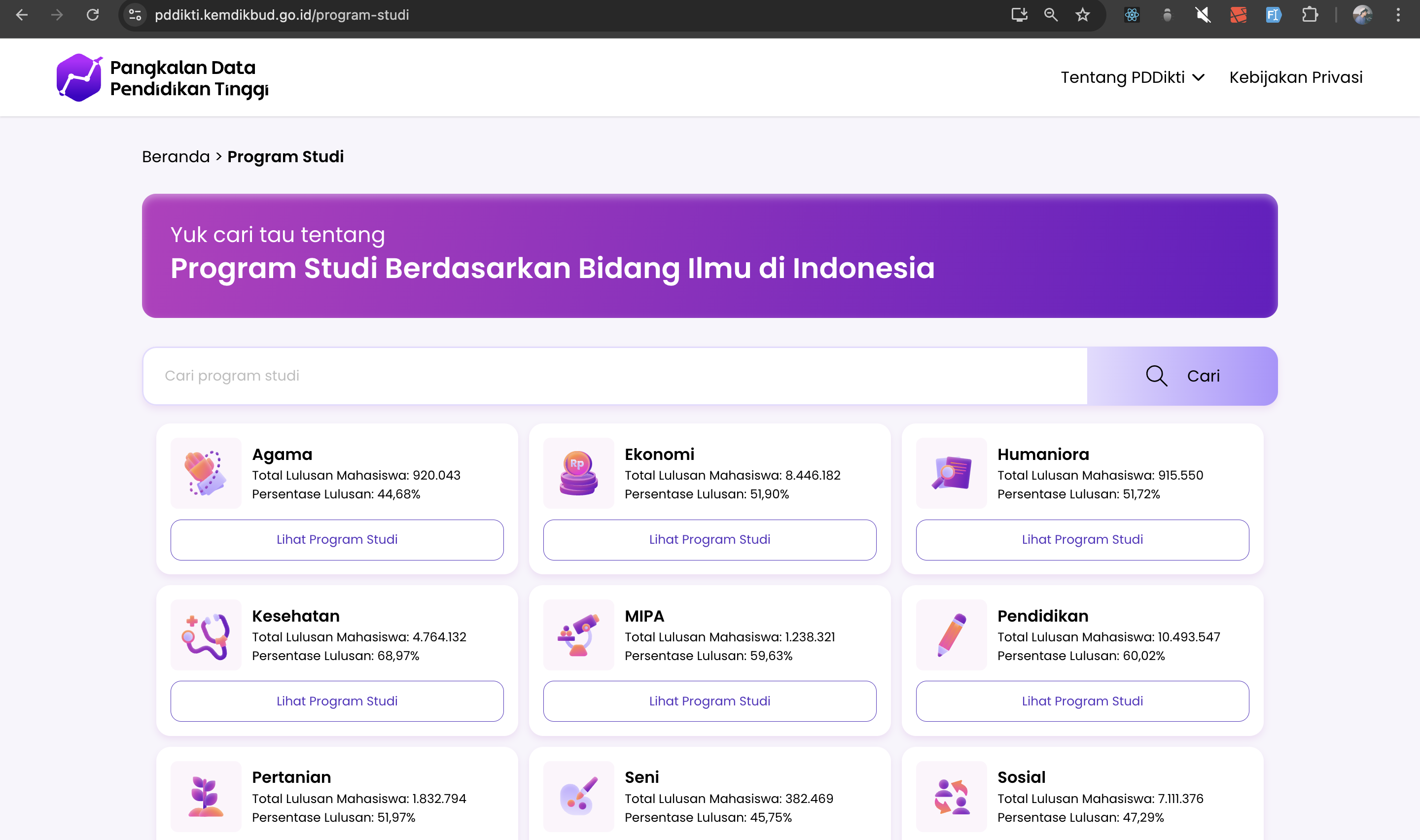The height and width of the screenshot is (840, 1420).
Task: Click Lihat Program Studi for Kesehatan
Action: 337,701
